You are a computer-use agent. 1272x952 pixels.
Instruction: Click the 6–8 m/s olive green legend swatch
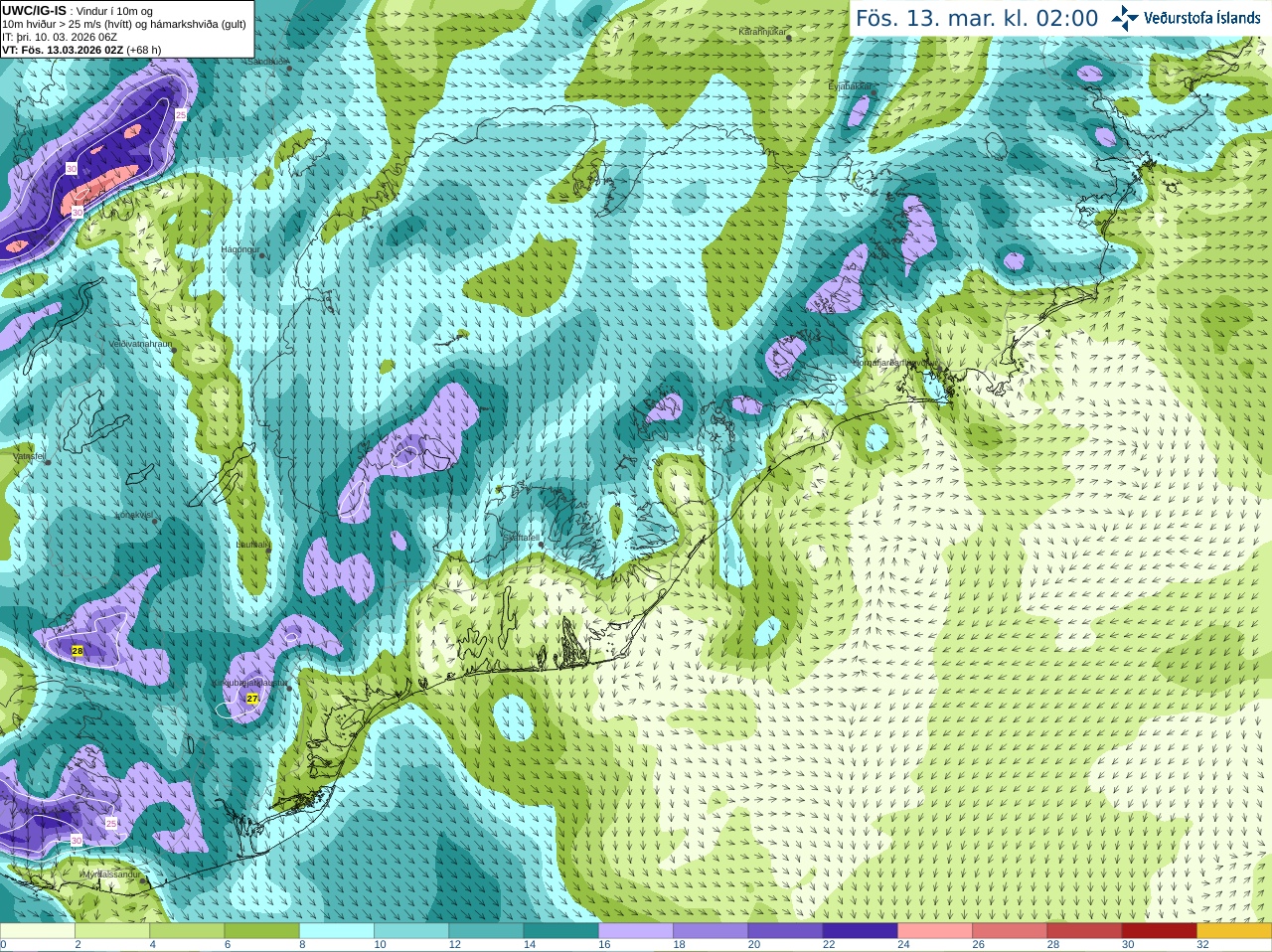[261, 931]
